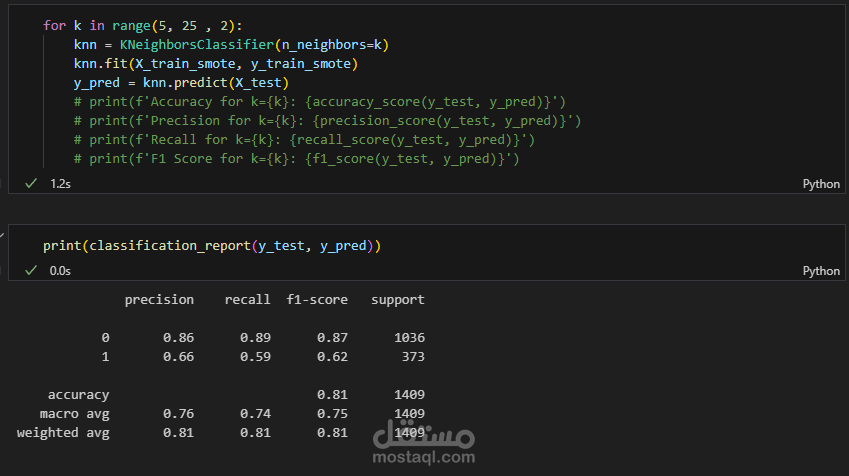Click the 0.0s execution time text
Screen dimensions: 849x476
pos(60,270)
